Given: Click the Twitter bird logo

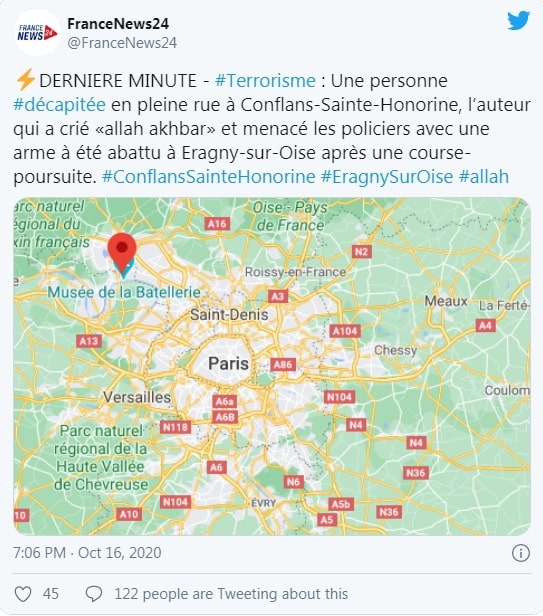Looking at the screenshot, I should 518,20.
